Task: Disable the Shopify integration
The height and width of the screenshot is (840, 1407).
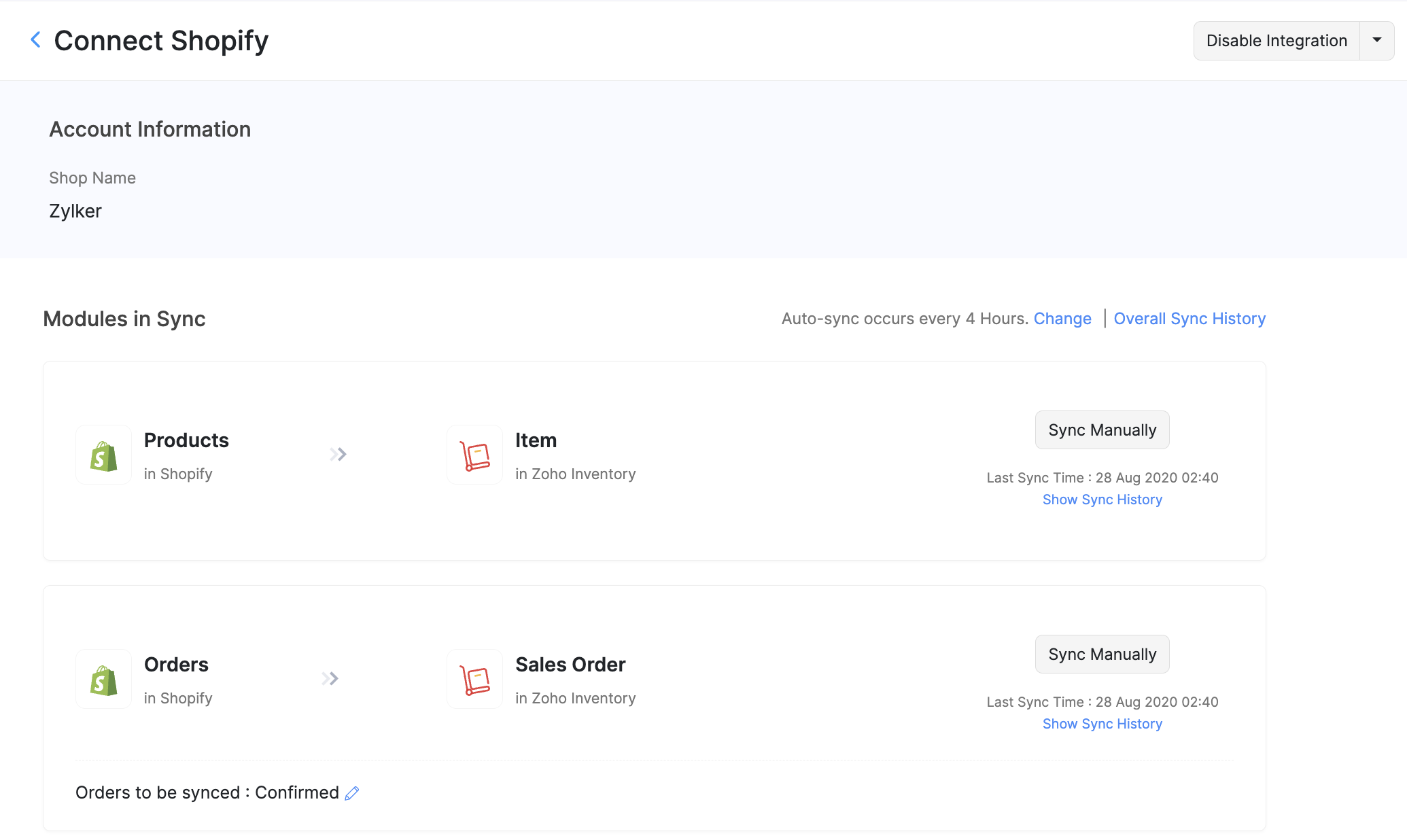Action: click(1276, 40)
